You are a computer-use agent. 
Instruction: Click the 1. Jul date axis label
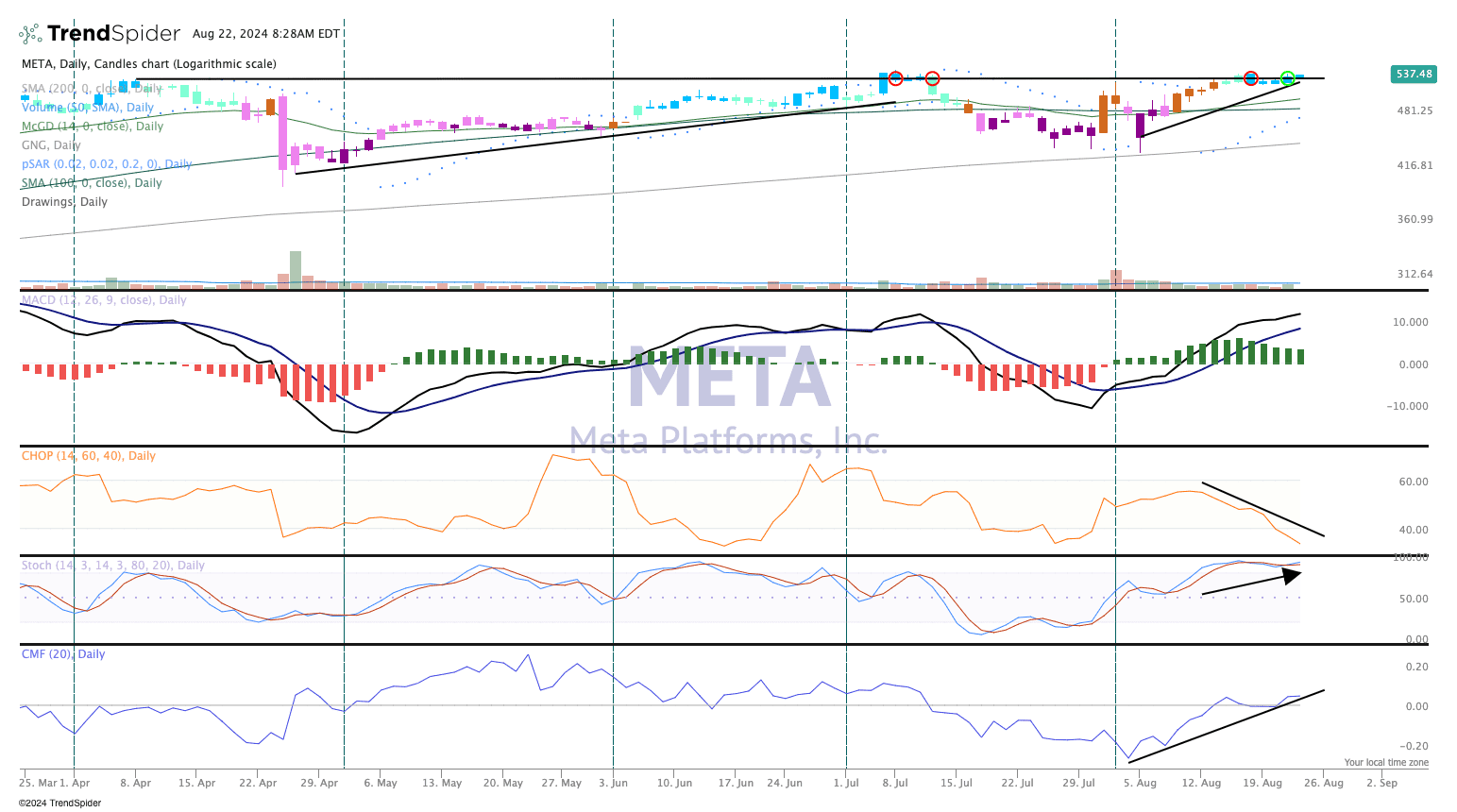tap(846, 783)
